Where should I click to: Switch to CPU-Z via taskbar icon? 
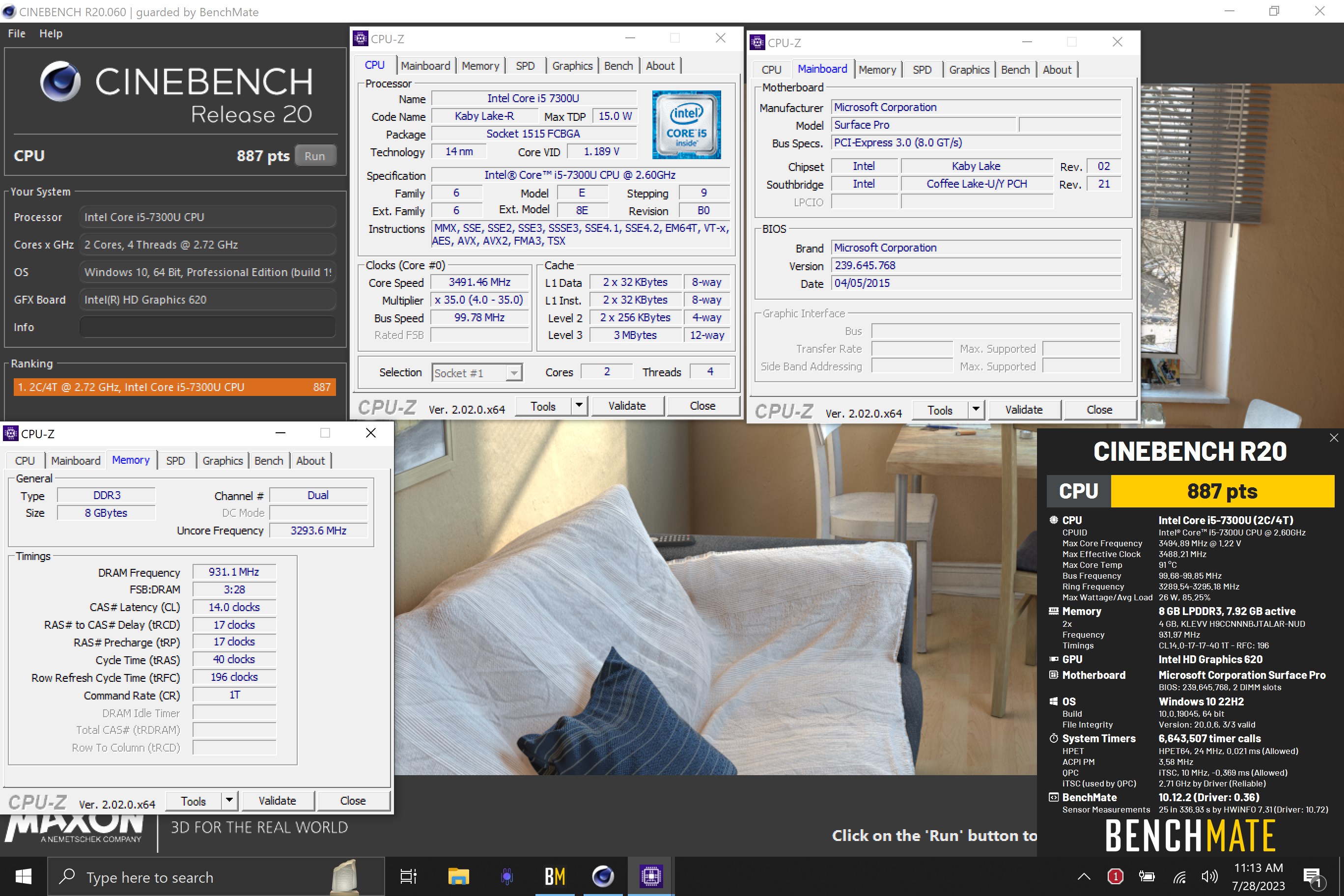pos(651,876)
